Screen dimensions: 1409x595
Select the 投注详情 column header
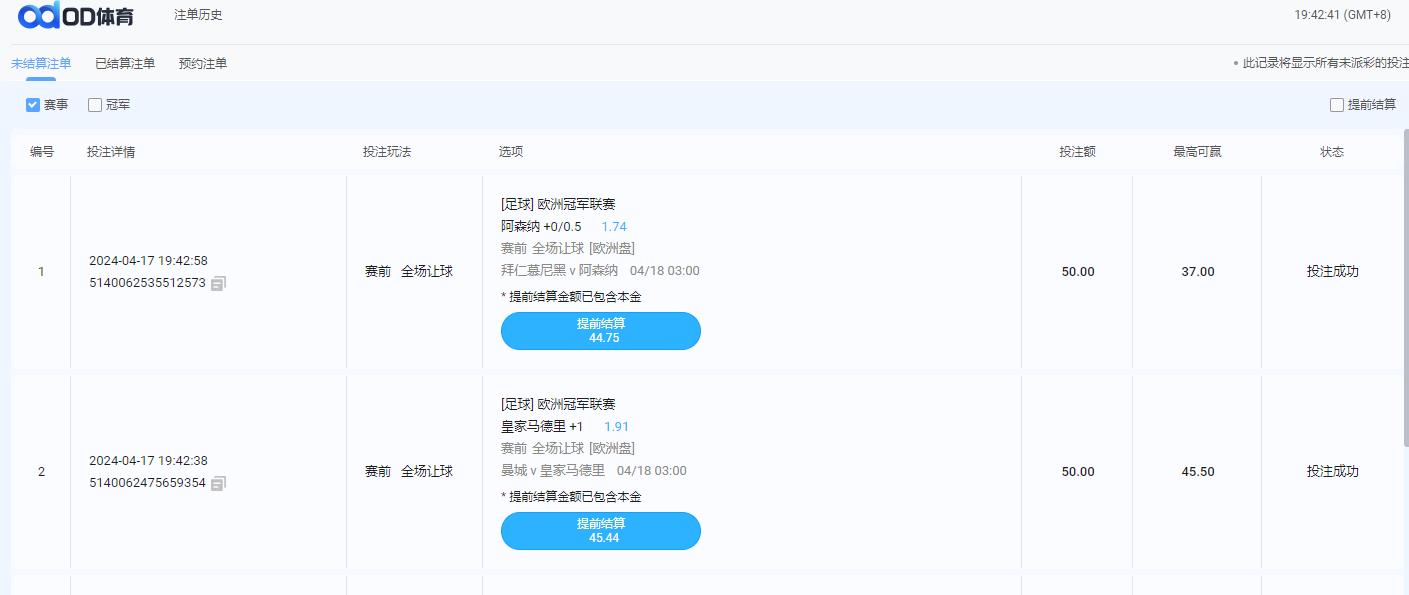pyautogui.click(x=111, y=152)
